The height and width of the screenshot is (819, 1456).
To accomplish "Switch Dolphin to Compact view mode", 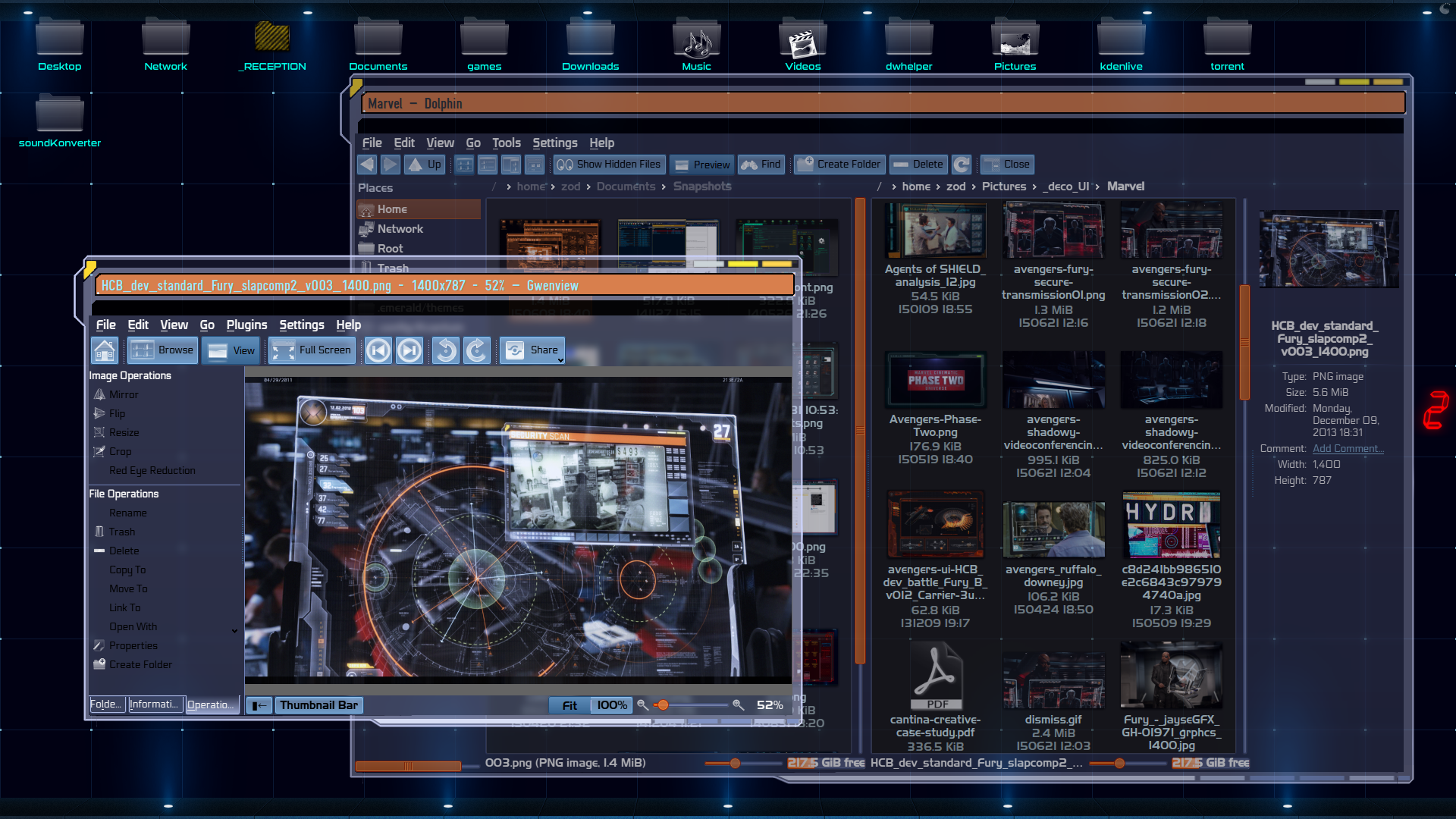I will click(488, 165).
